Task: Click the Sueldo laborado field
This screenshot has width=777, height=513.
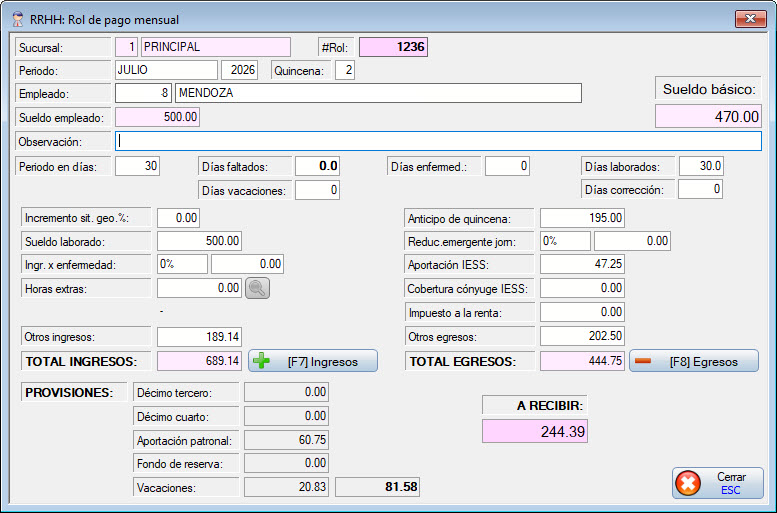Action: (x=199, y=241)
